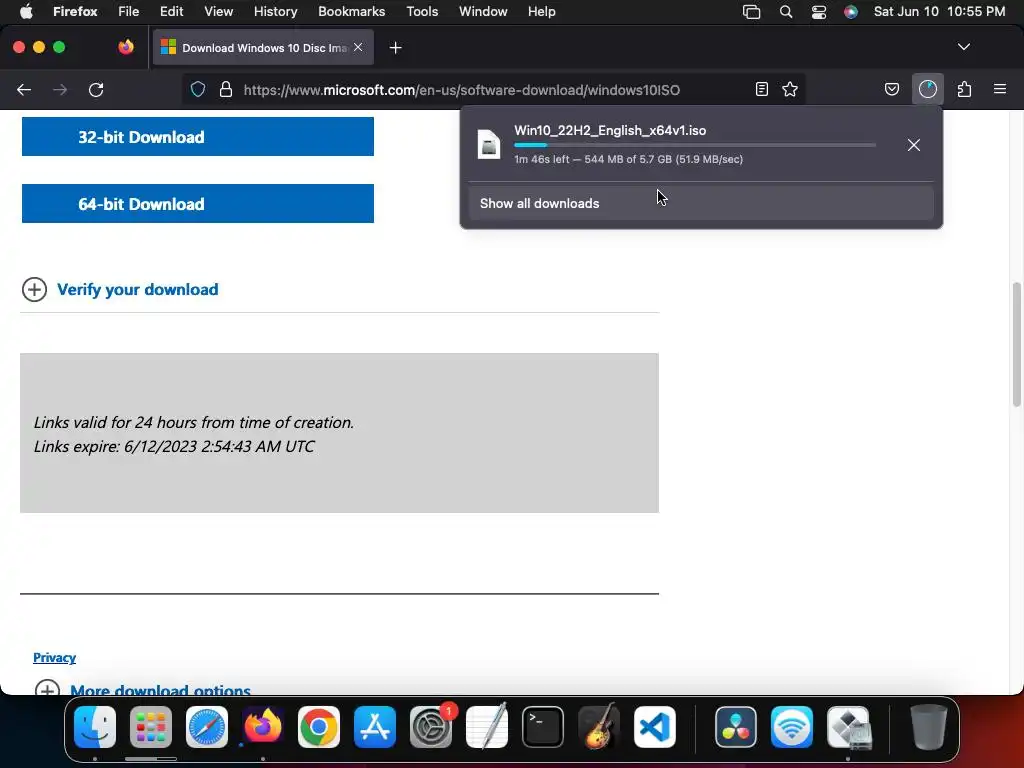Screen dimensions: 1024x768
Task: Click the download filename Win10_22H2_English_x64v1.iso
Action: click(610, 131)
